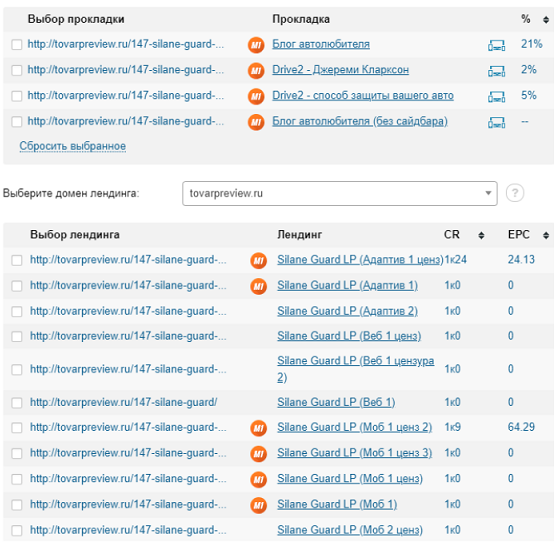Click orange MI icon beside Блог автолюбителя
Image resolution: width=557 pixels, height=548 pixels.
pyautogui.click(x=256, y=45)
